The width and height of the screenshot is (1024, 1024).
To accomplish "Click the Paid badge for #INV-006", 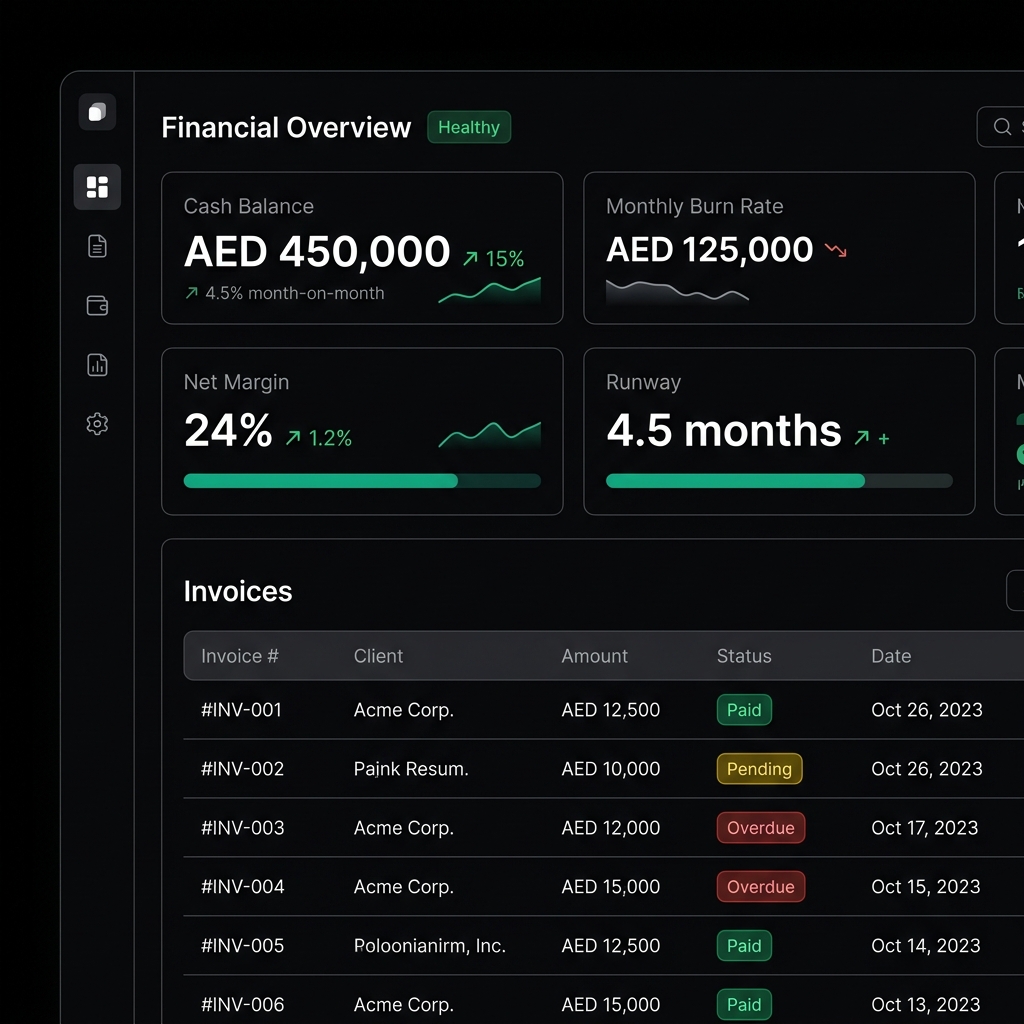I will coord(744,1004).
